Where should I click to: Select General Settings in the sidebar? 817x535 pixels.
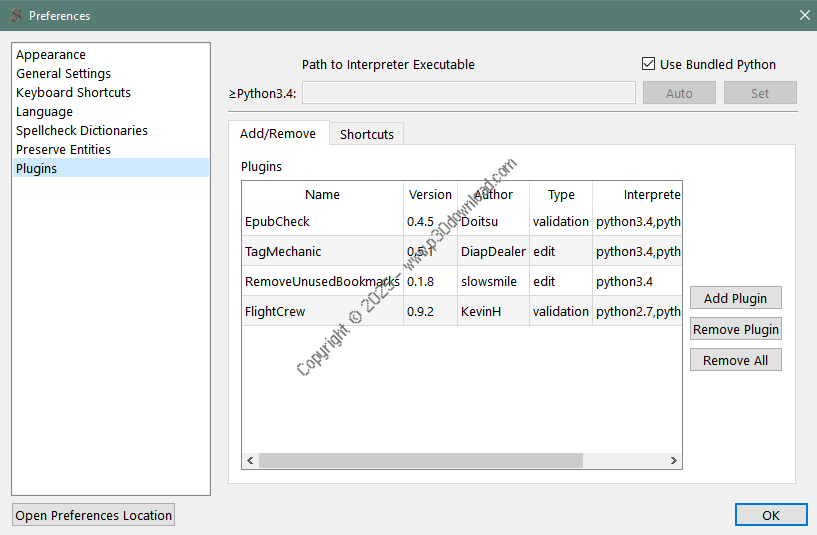tap(63, 74)
